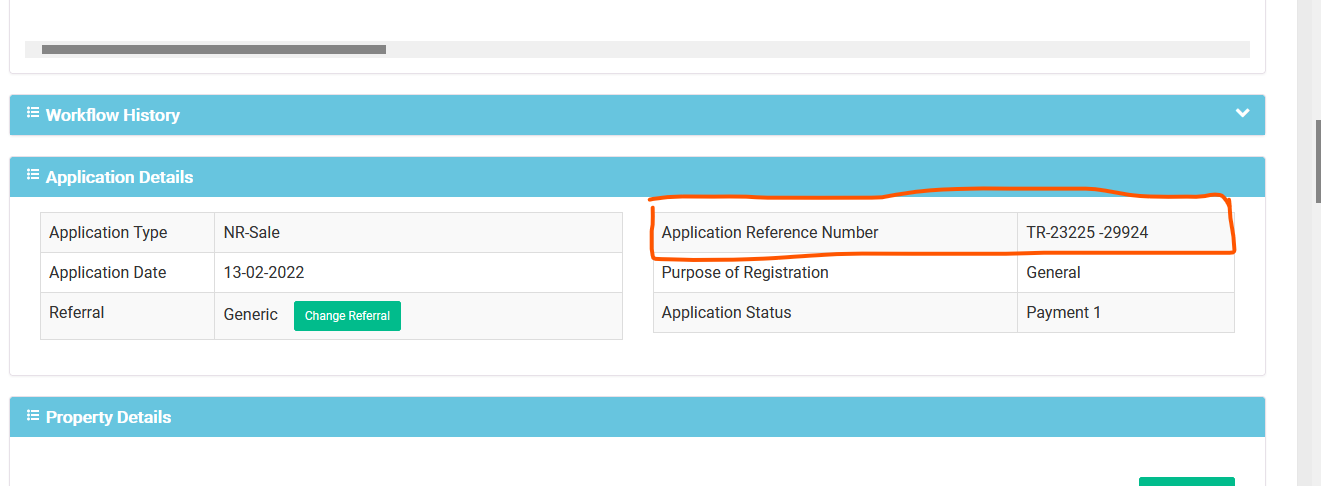
Task: Click the Workflow History list icon
Action: (x=33, y=114)
